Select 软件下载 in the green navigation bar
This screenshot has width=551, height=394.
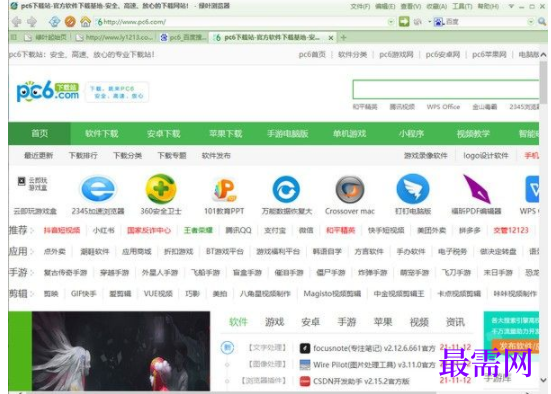point(102,134)
